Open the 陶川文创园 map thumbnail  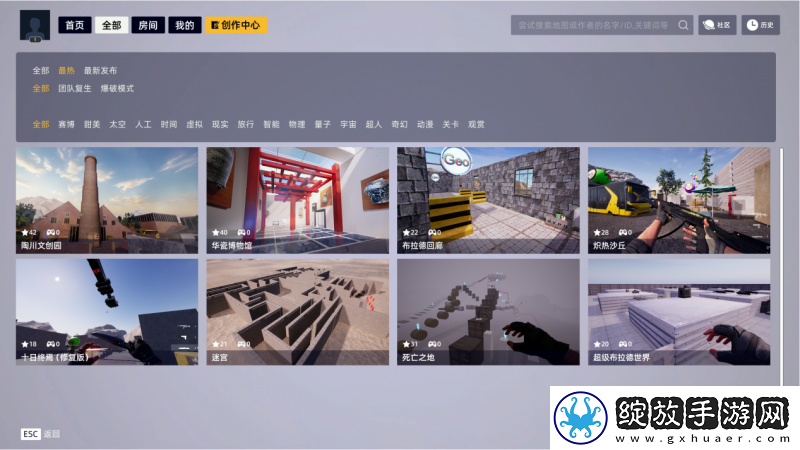coord(107,200)
